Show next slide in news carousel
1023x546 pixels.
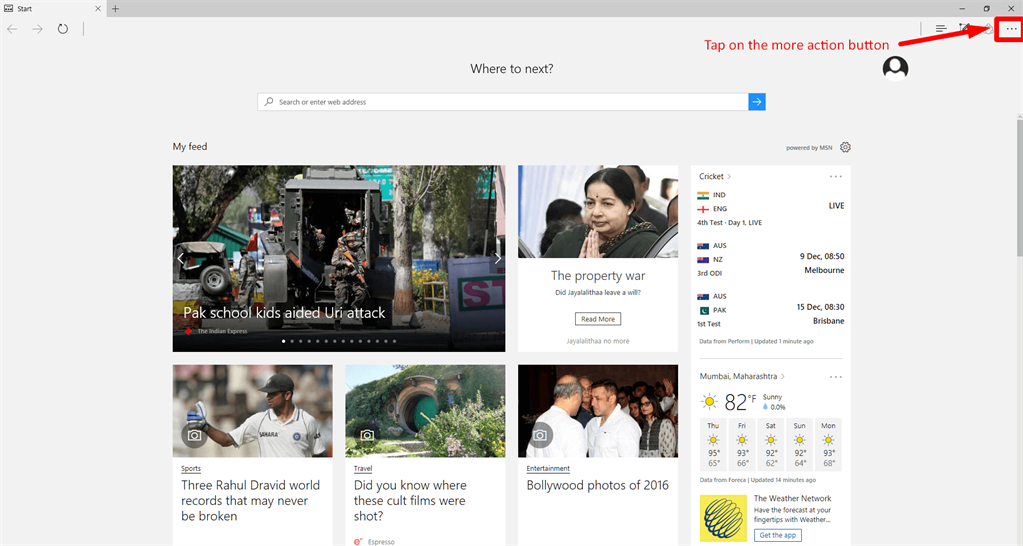[498, 258]
